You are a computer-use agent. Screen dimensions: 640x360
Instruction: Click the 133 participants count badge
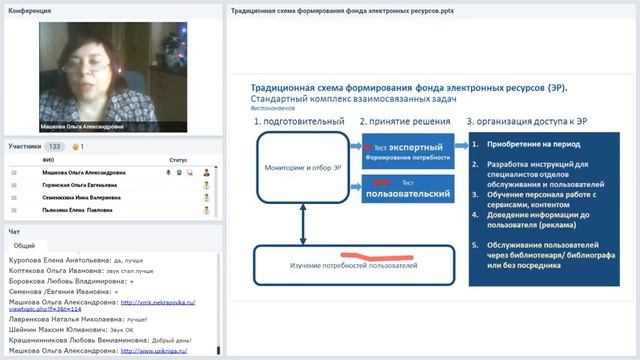(54, 147)
